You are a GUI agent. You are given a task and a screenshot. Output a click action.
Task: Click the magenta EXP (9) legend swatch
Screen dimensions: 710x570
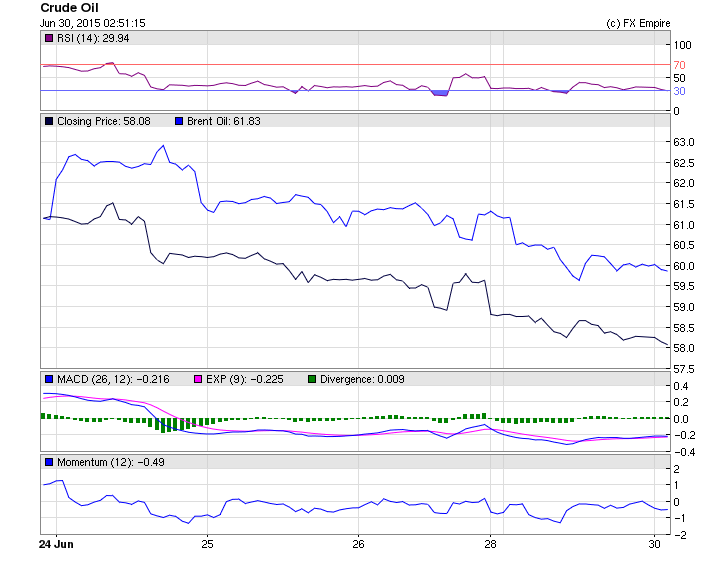tap(198, 379)
